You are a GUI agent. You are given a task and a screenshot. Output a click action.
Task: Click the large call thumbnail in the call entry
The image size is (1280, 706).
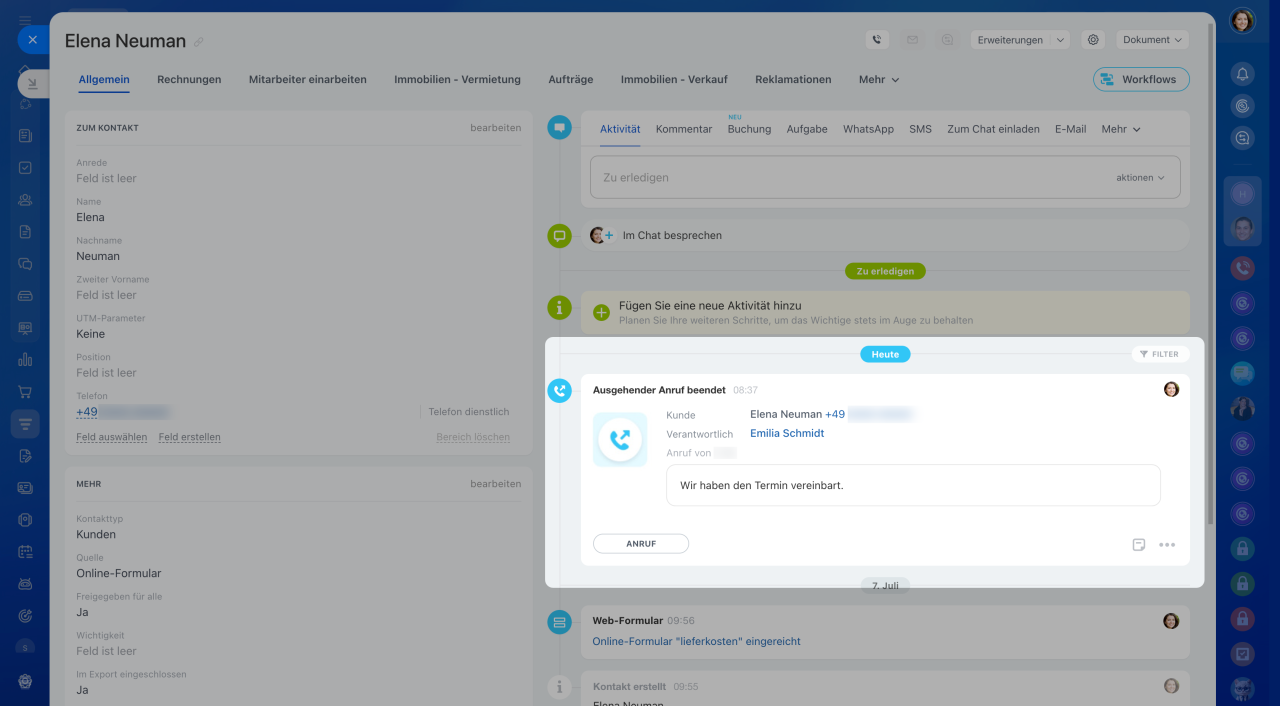[x=620, y=440]
